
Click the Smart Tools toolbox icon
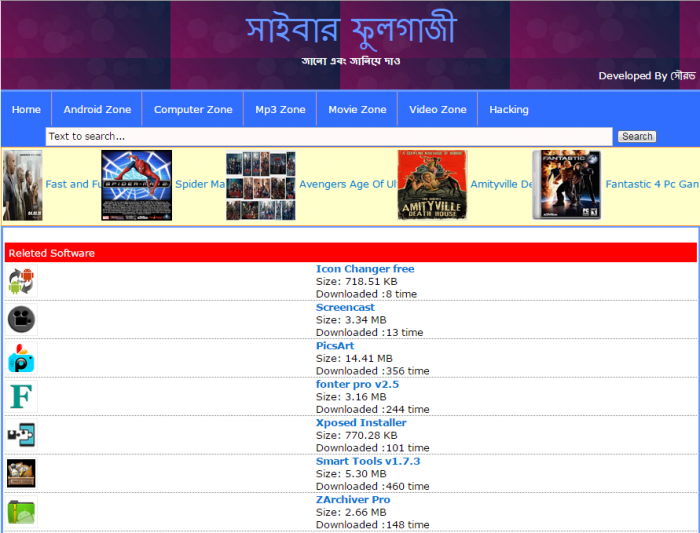point(21,473)
